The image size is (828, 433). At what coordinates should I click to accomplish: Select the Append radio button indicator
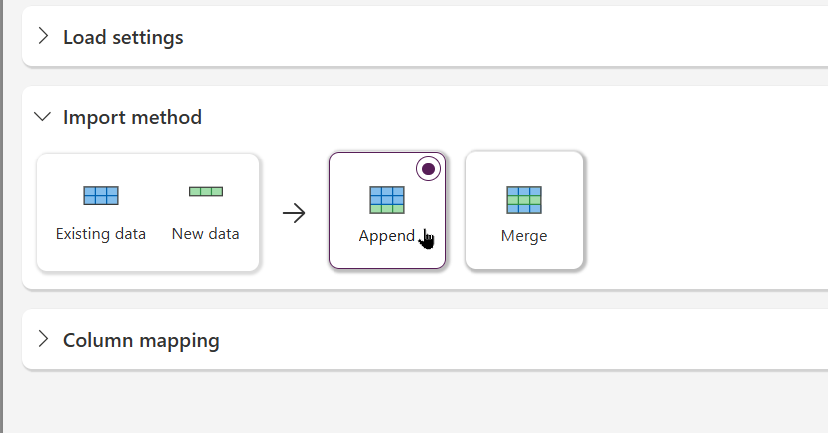pyautogui.click(x=428, y=169)
